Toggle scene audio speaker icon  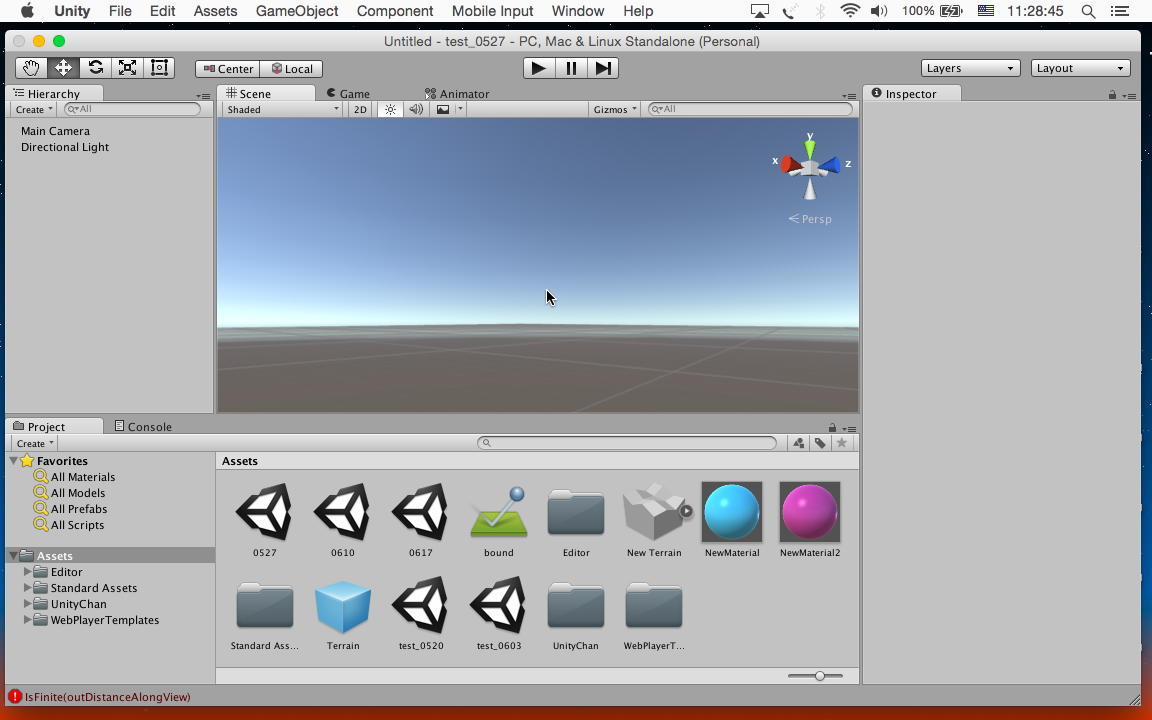[x=416, y=109]
